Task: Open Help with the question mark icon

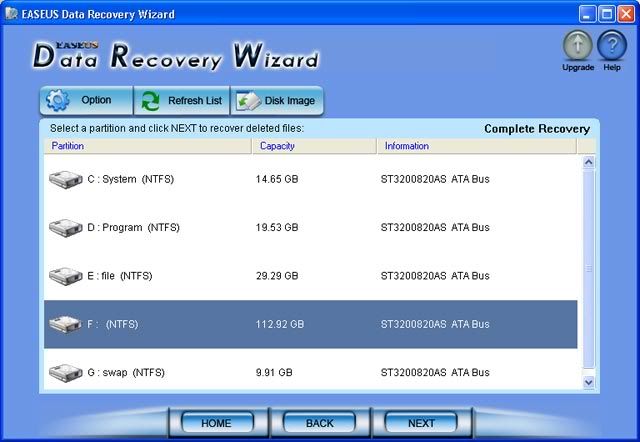Action: [612, 46]
